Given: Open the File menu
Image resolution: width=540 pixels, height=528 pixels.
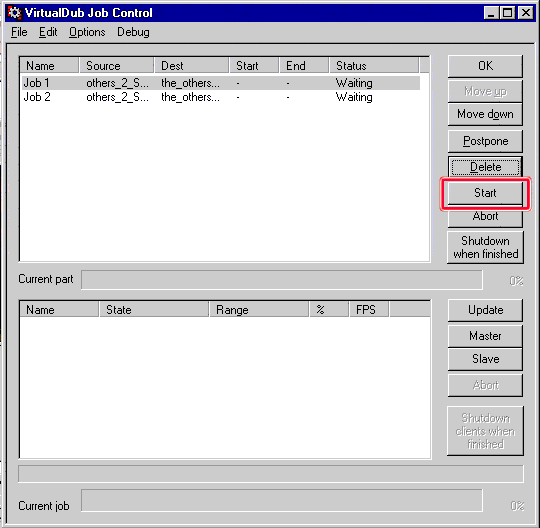Looking at the screenshot, I should point(19,32).
